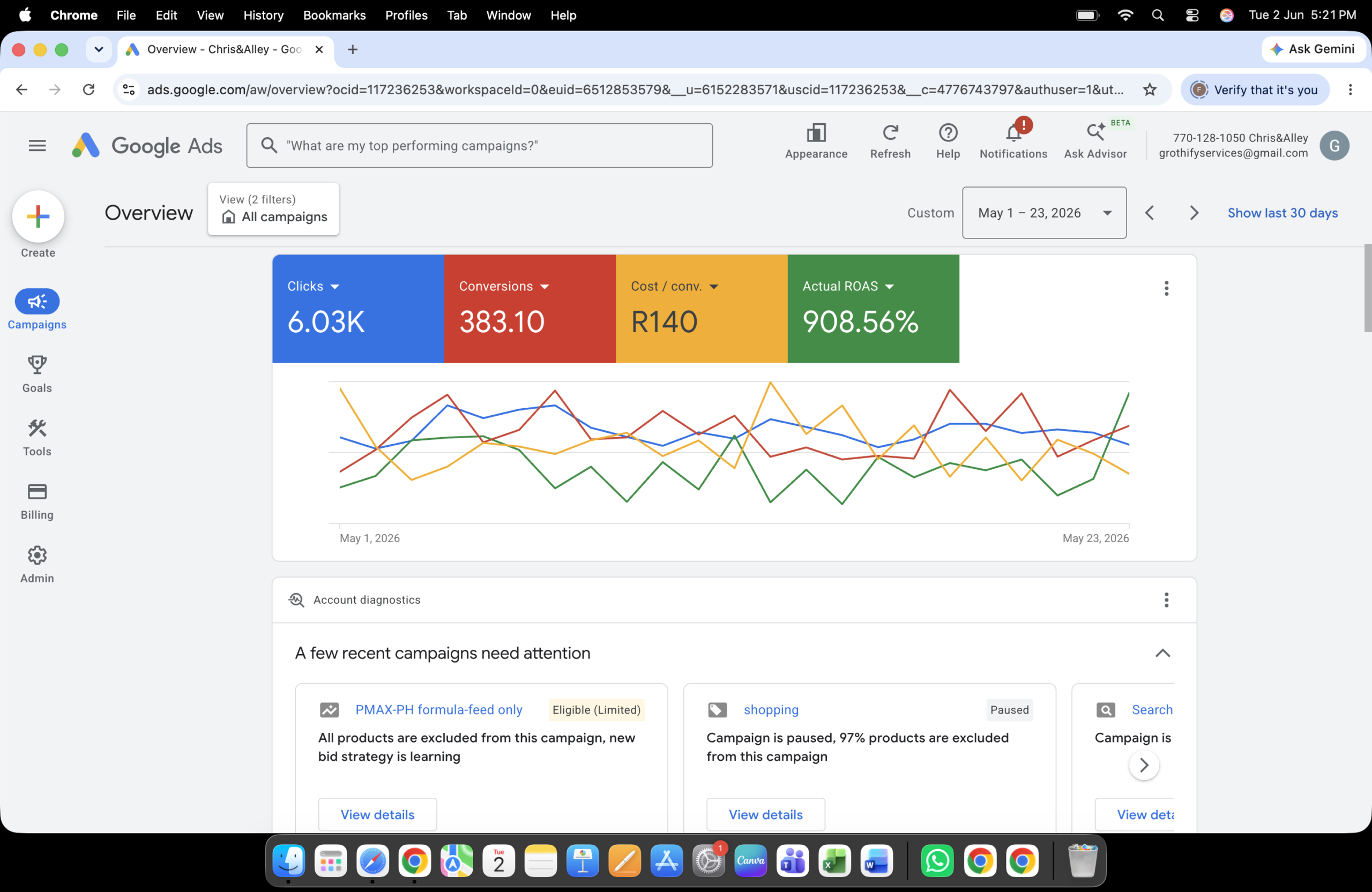Open Spotlight search in menu bar
The height and width of the screenshot is (892, 1372).
1158,15
